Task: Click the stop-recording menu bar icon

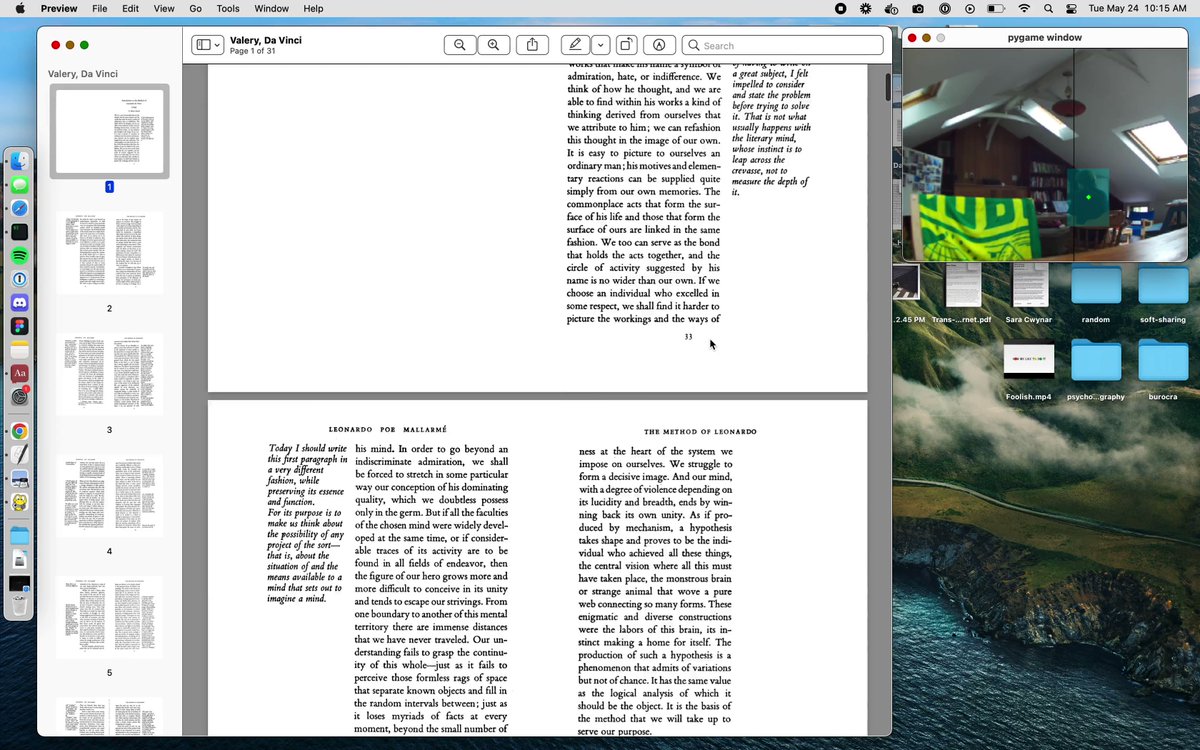Action: tap(841, 8)
